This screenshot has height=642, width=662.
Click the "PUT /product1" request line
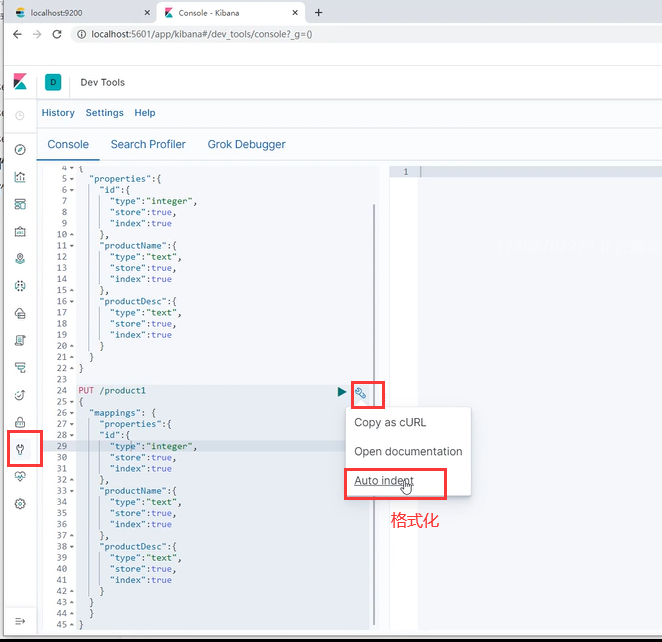pos(112,390)
